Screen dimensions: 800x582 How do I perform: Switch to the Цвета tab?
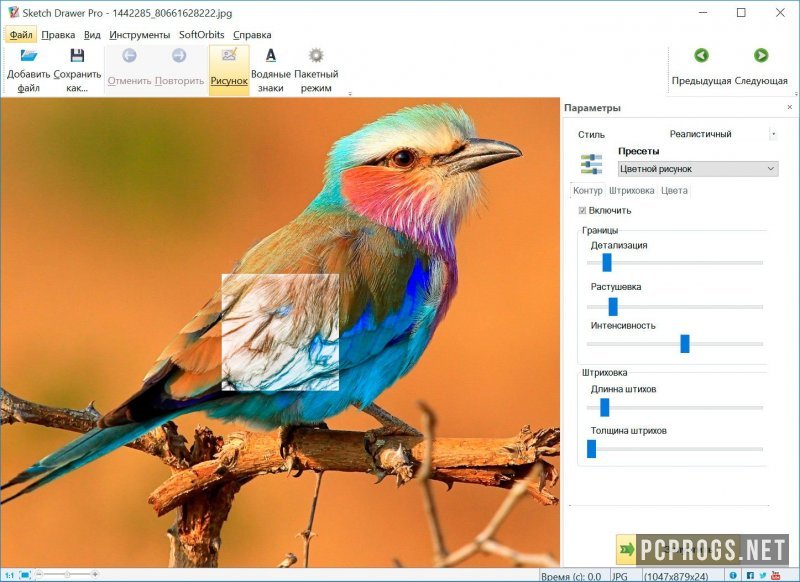click(674, 190)
